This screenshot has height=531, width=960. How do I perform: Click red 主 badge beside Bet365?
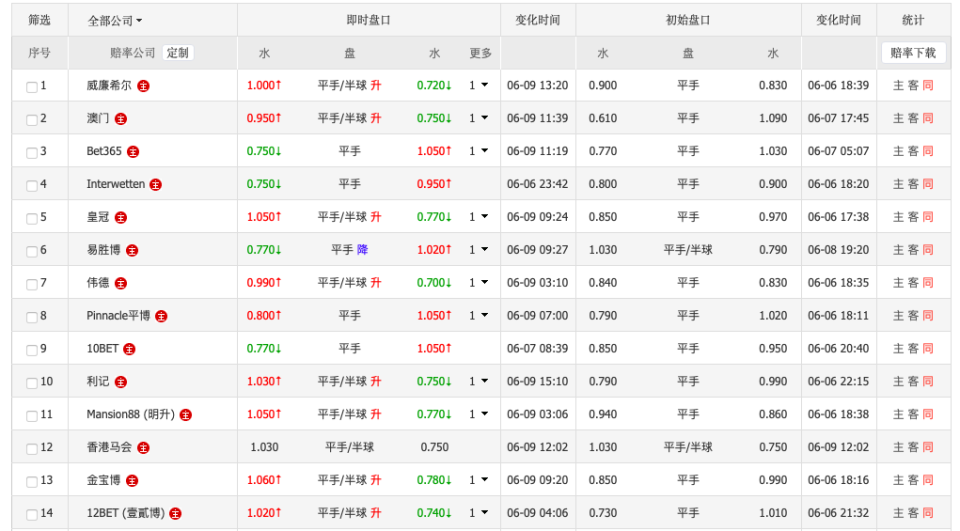click(133, 152)
